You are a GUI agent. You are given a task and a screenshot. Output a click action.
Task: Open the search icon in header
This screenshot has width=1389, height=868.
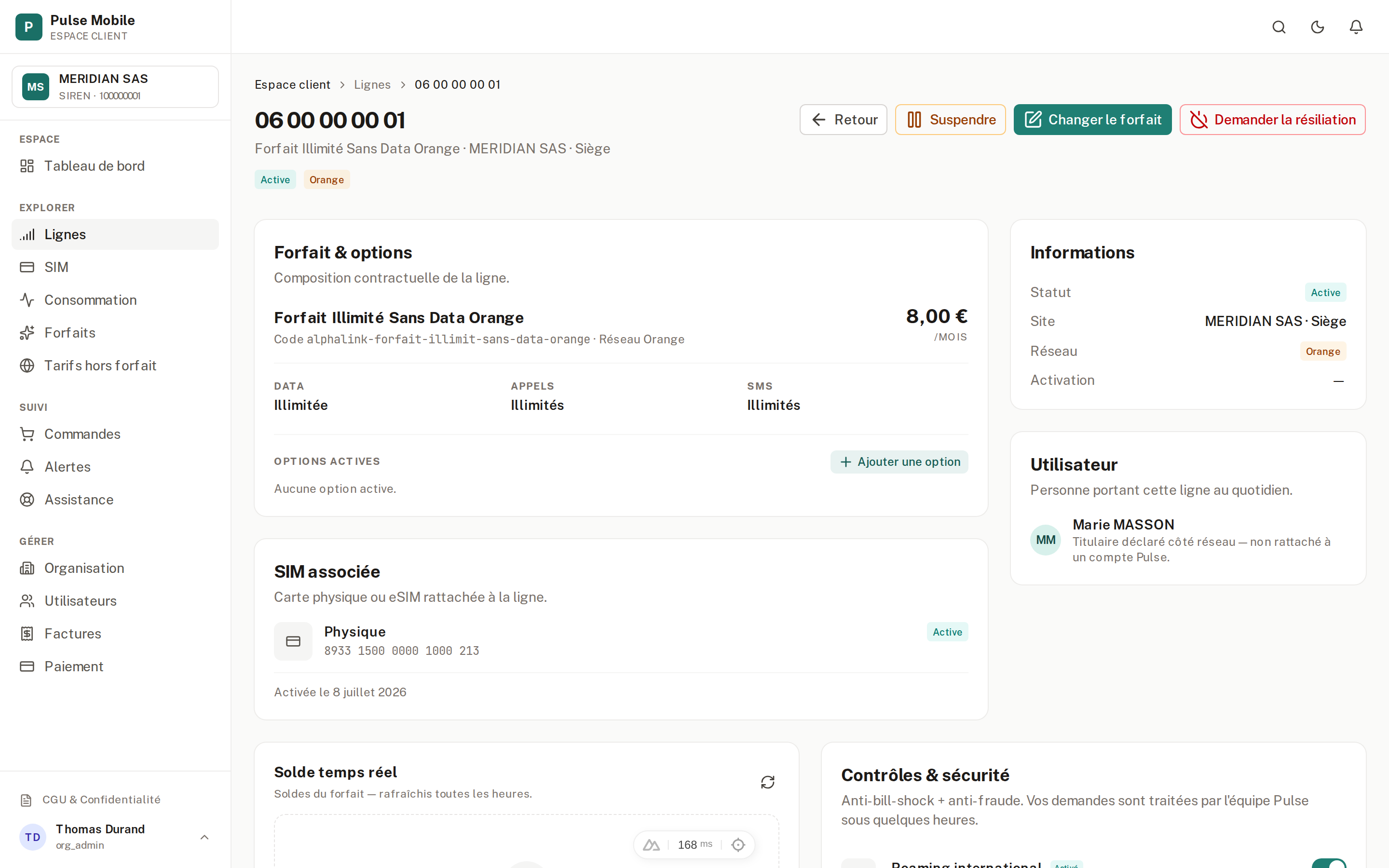coord(1279,27)
